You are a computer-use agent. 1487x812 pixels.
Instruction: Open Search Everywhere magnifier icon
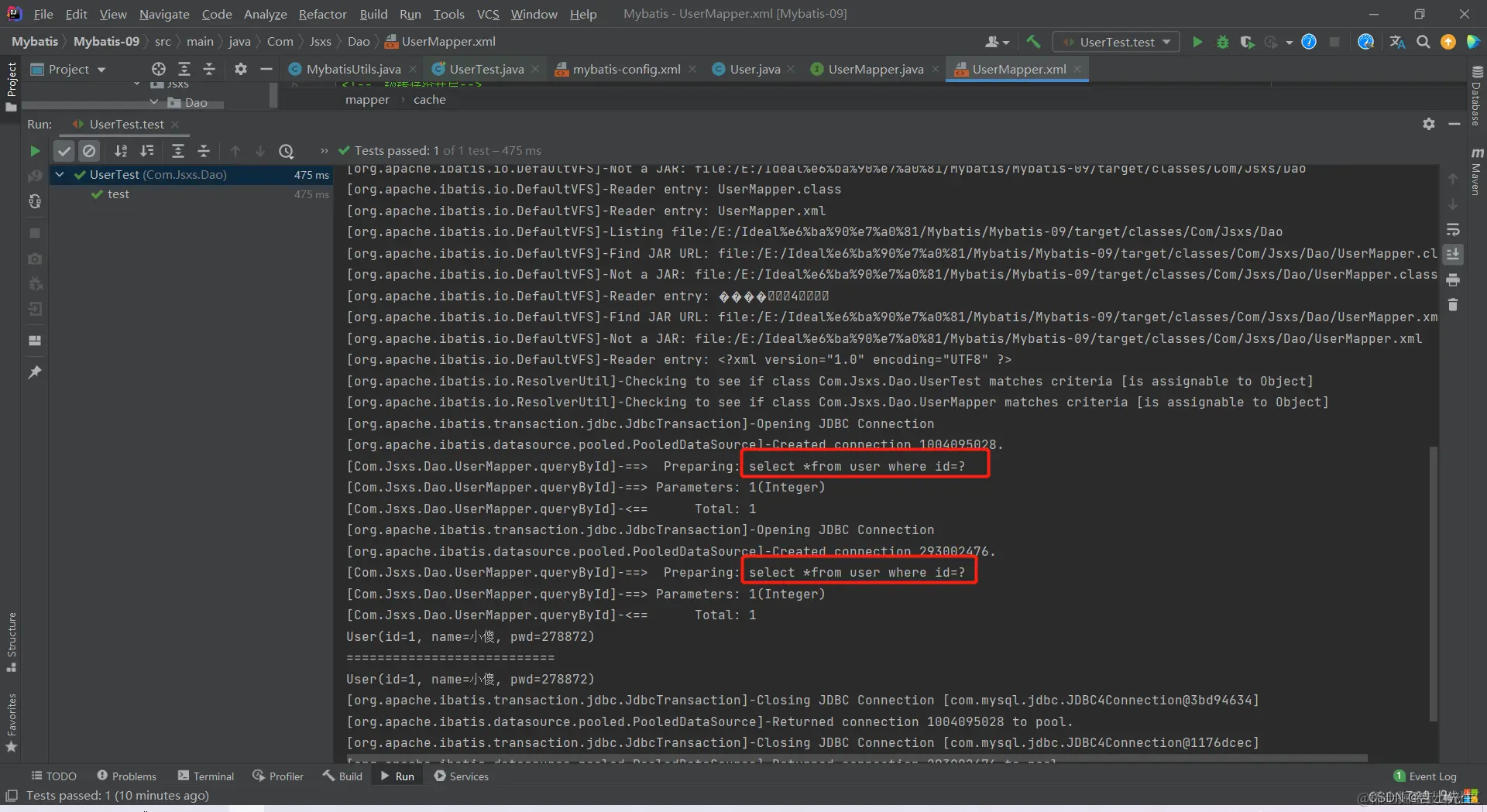tap(1423, 42)
